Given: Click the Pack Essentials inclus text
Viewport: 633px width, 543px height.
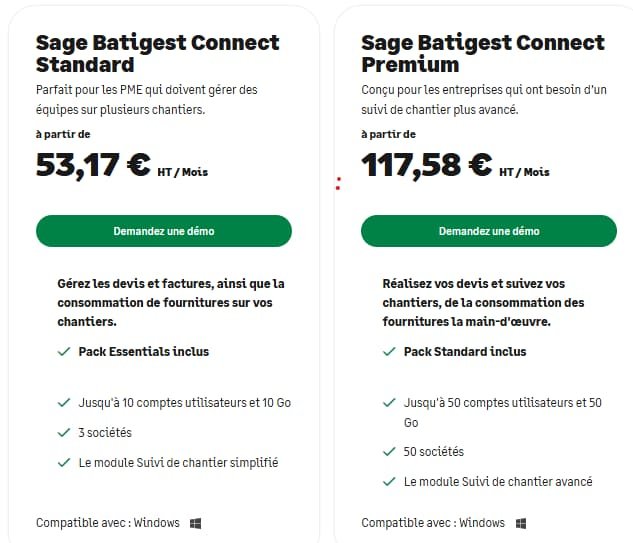Looking at the screenshot, I should 144,352.
